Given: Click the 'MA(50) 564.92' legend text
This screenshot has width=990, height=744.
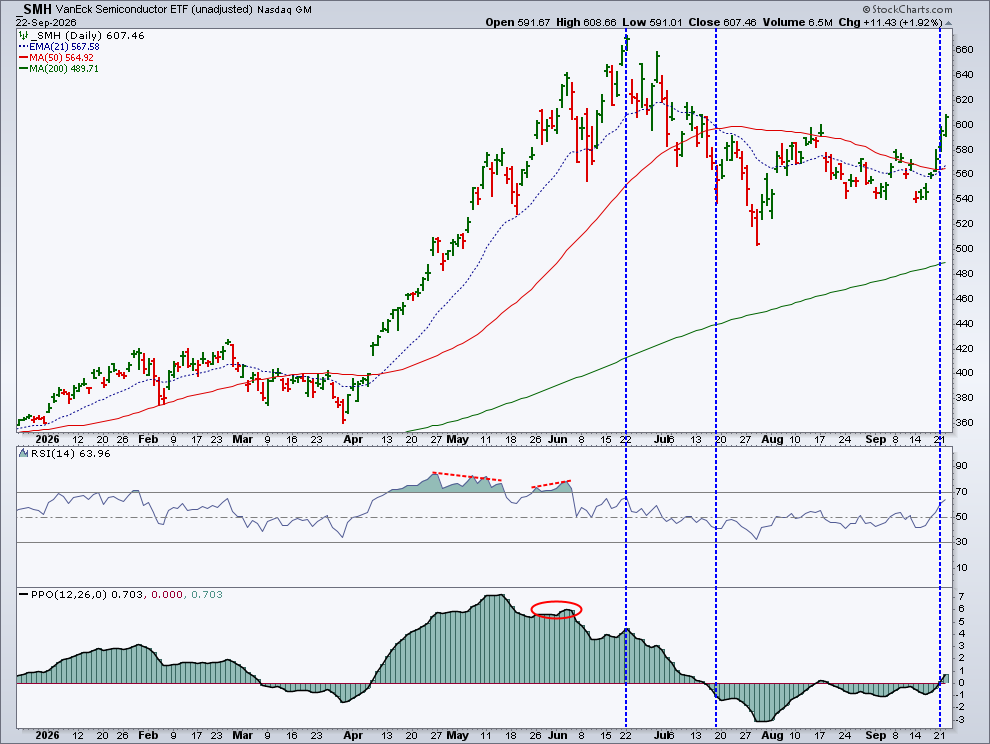Looking at the screenshot, I should [x=61, y=57].
